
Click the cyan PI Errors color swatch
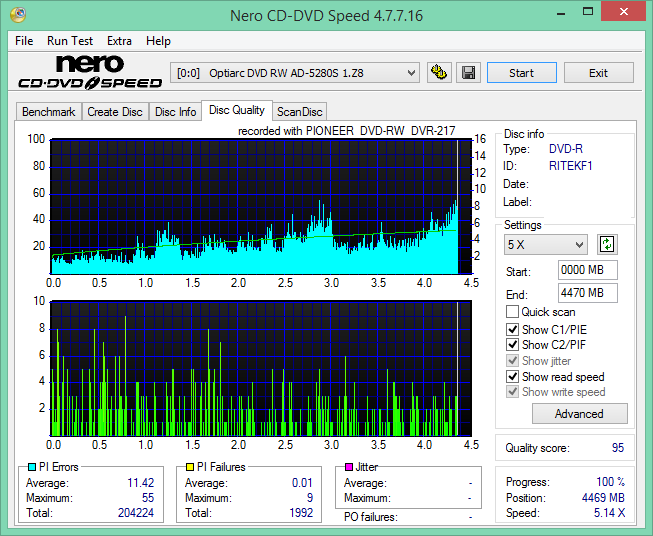pyautogui.click(x=32, y=467)
